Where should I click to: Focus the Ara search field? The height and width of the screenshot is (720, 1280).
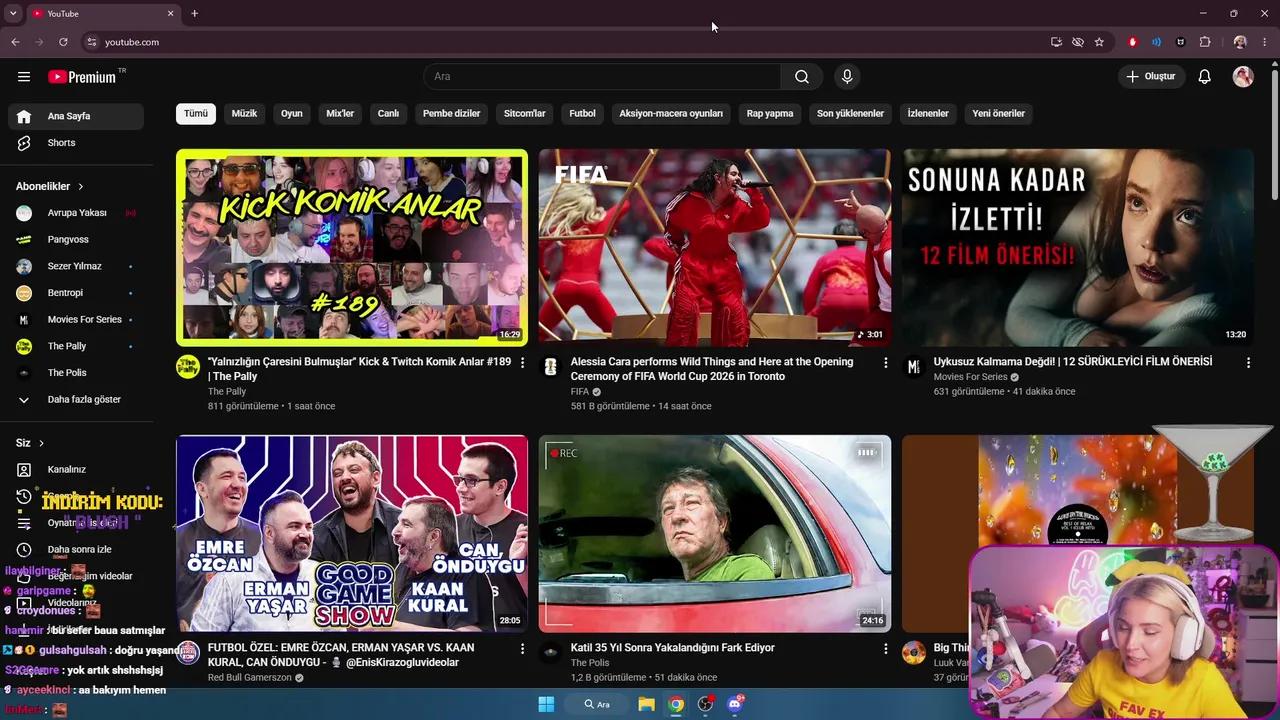click(602, 77)
